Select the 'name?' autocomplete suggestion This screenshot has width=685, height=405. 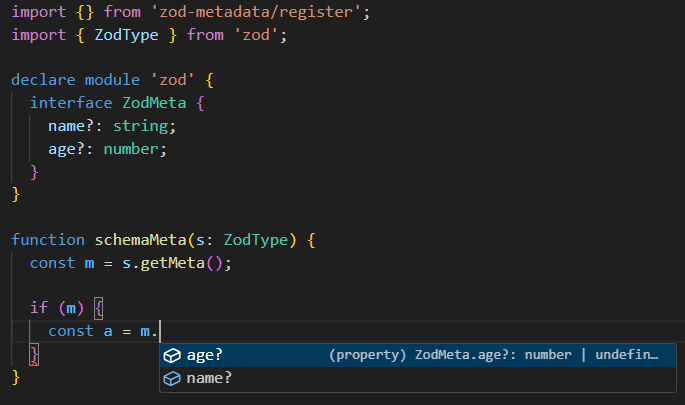(x=418, y=378)
